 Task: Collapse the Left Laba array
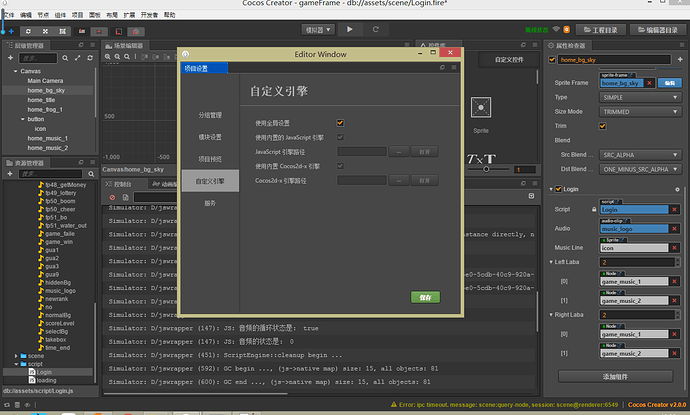(x=551, y=262)
